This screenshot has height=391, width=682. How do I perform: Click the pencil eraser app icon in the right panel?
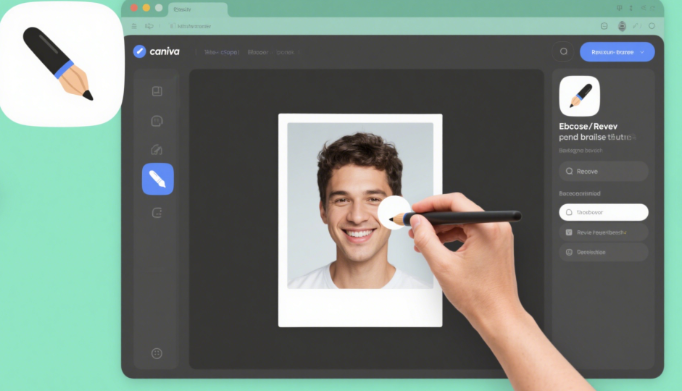tap(579, 96)
